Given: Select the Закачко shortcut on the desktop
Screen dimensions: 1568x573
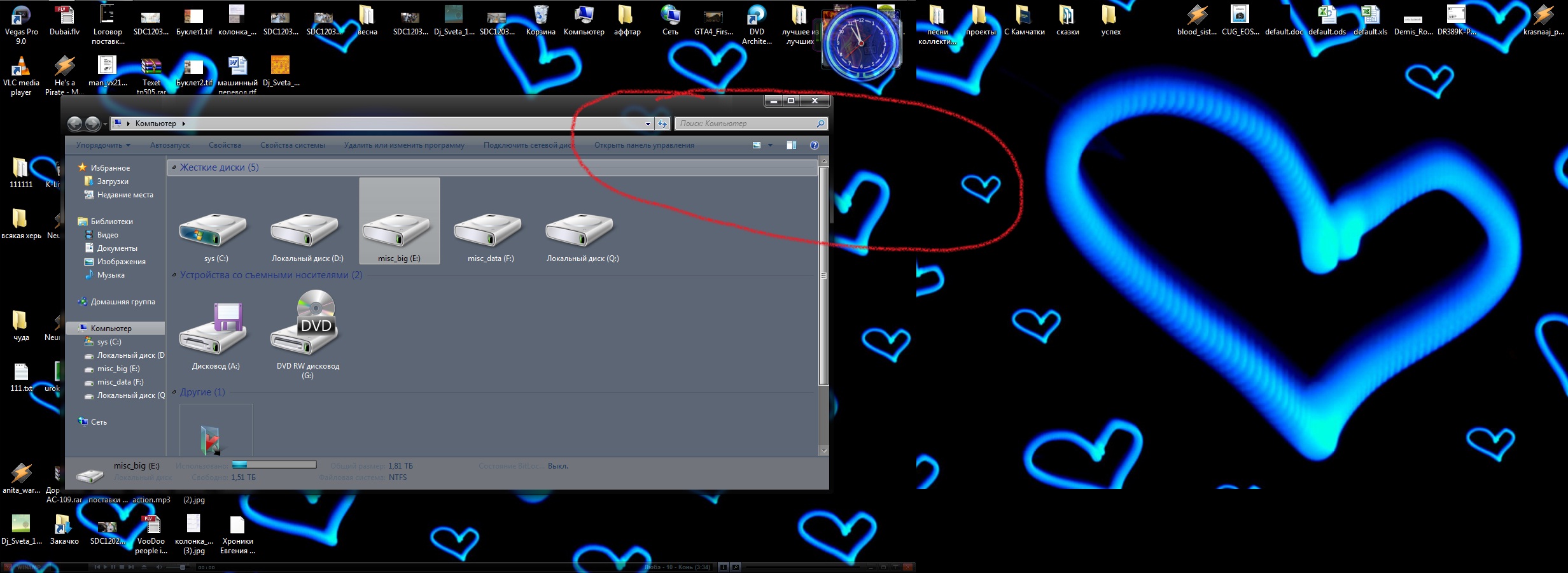Looking at the screenshot, I should click(64, 530).
